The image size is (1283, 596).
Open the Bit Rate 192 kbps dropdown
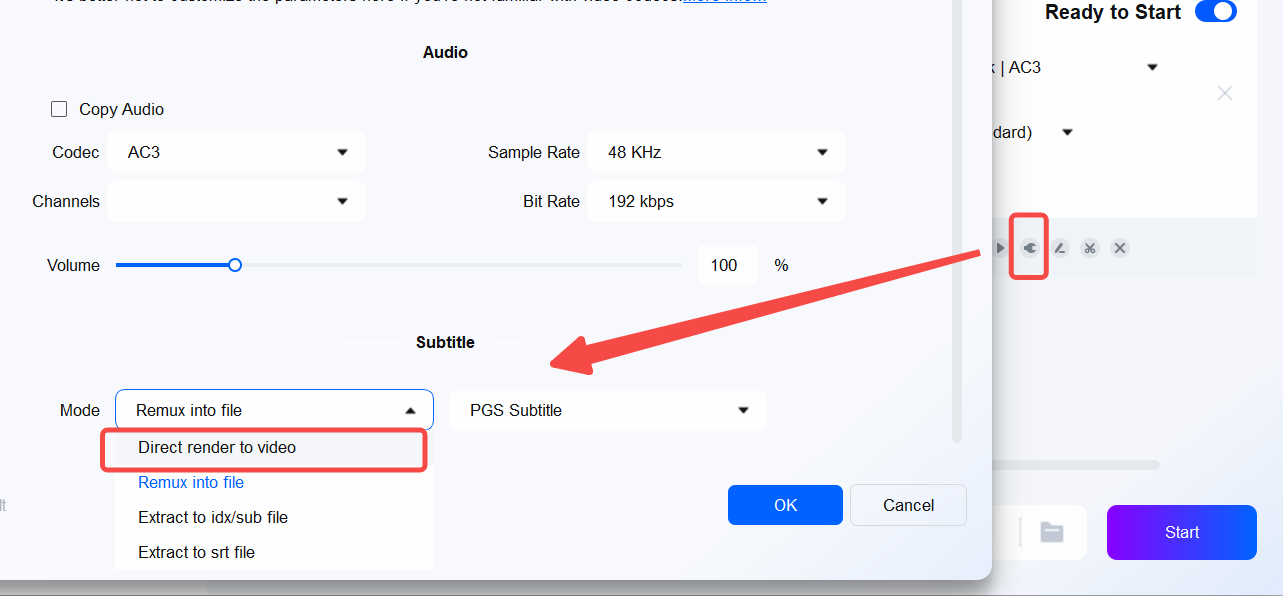pyautogui.click(x=716, y=201)
